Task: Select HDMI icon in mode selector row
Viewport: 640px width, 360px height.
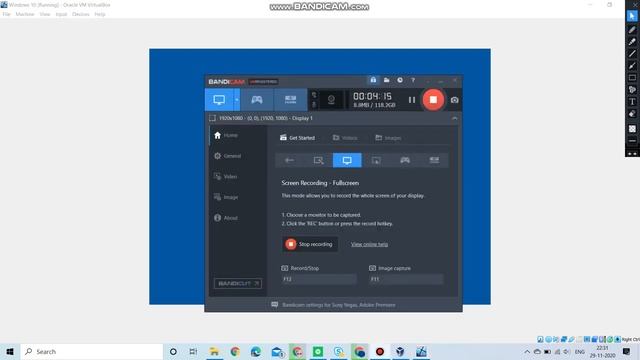Action: 434,160
